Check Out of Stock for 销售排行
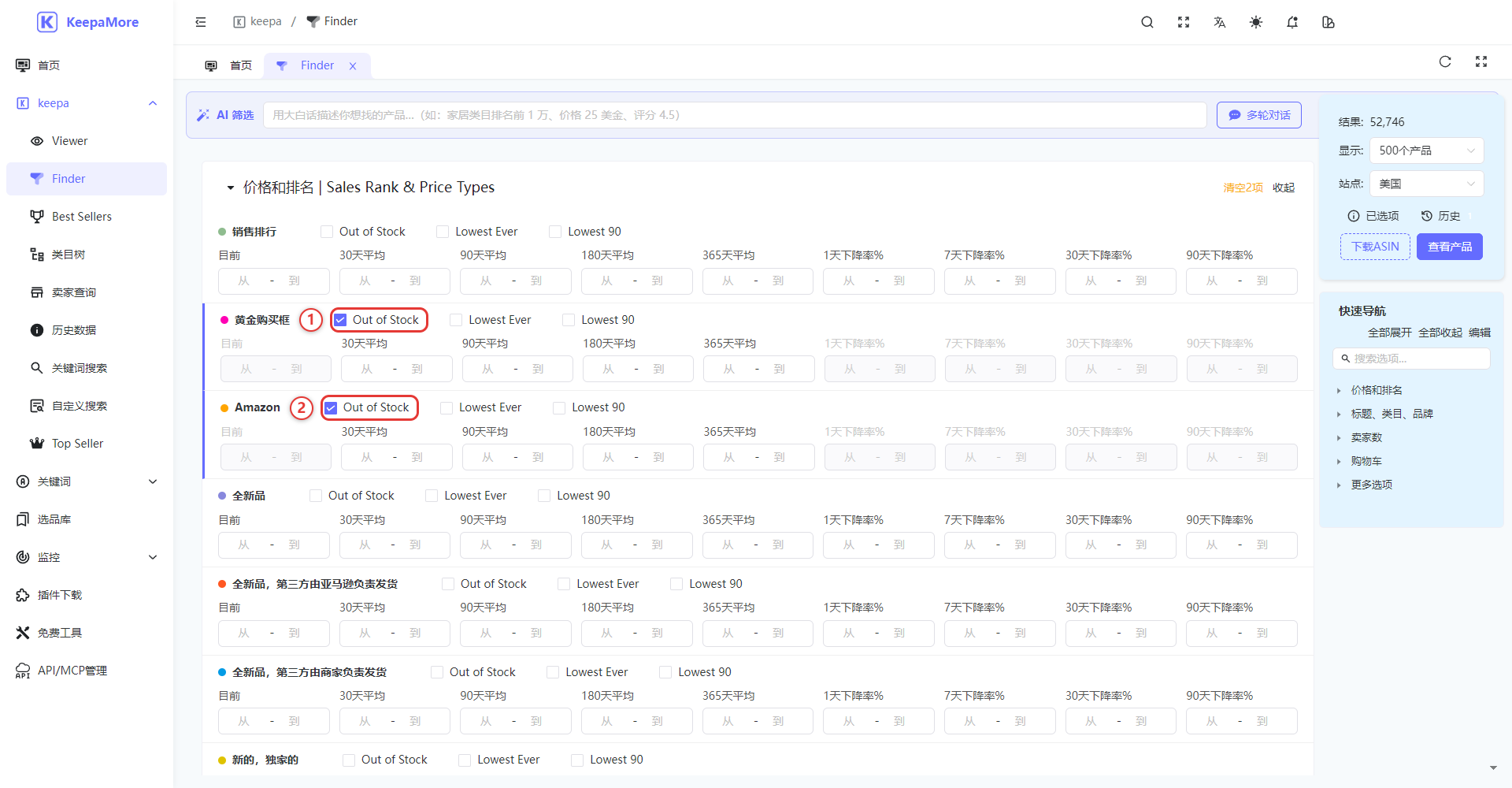This screenshot has height=788, width=1512. (x=327, y=232)
